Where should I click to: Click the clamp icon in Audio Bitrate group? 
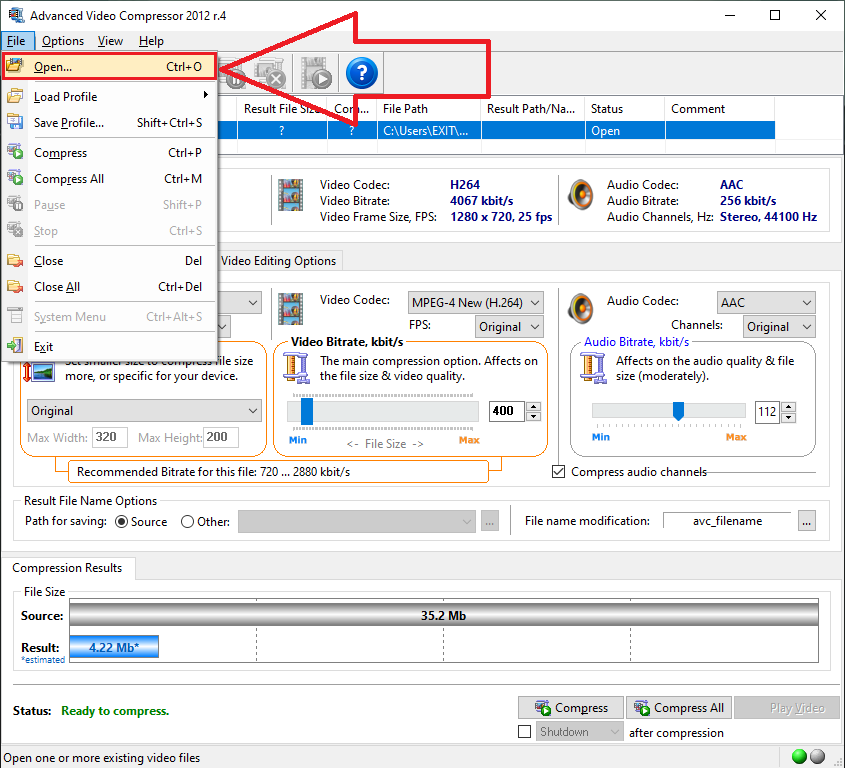coord(593,368)
